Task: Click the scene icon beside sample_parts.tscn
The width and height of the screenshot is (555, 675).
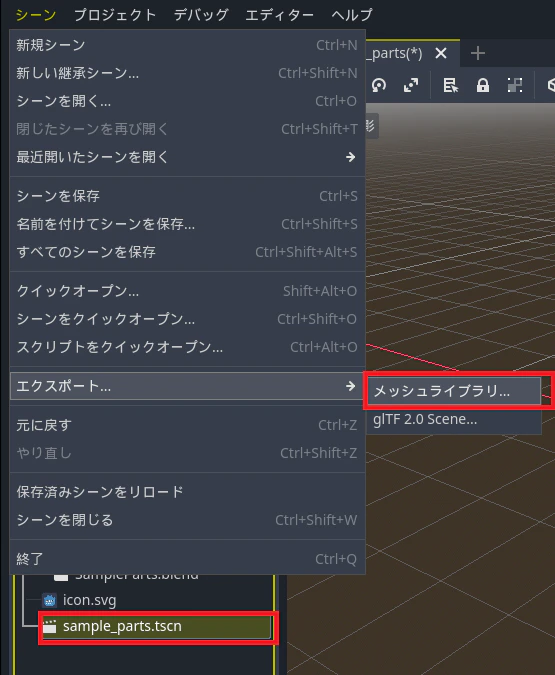Action: 50,626
